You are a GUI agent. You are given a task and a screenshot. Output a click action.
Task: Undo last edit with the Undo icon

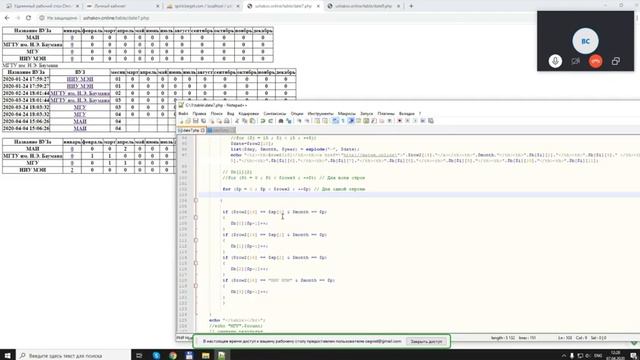[263, 121]
